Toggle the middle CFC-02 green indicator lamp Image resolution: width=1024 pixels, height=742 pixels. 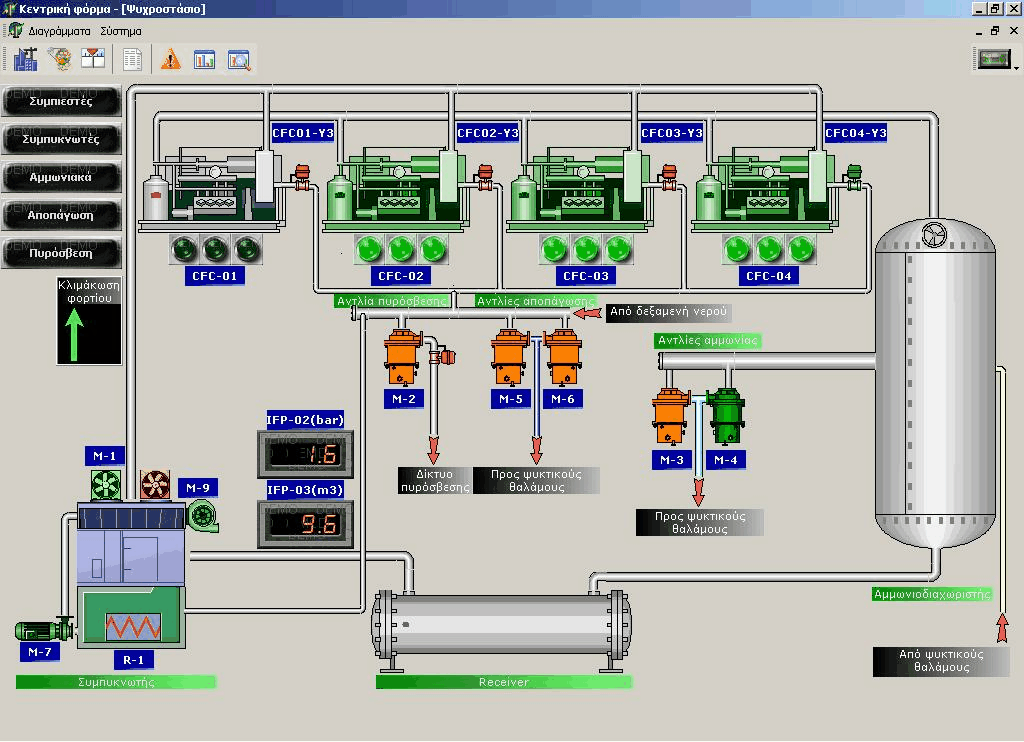pos(401,248)
